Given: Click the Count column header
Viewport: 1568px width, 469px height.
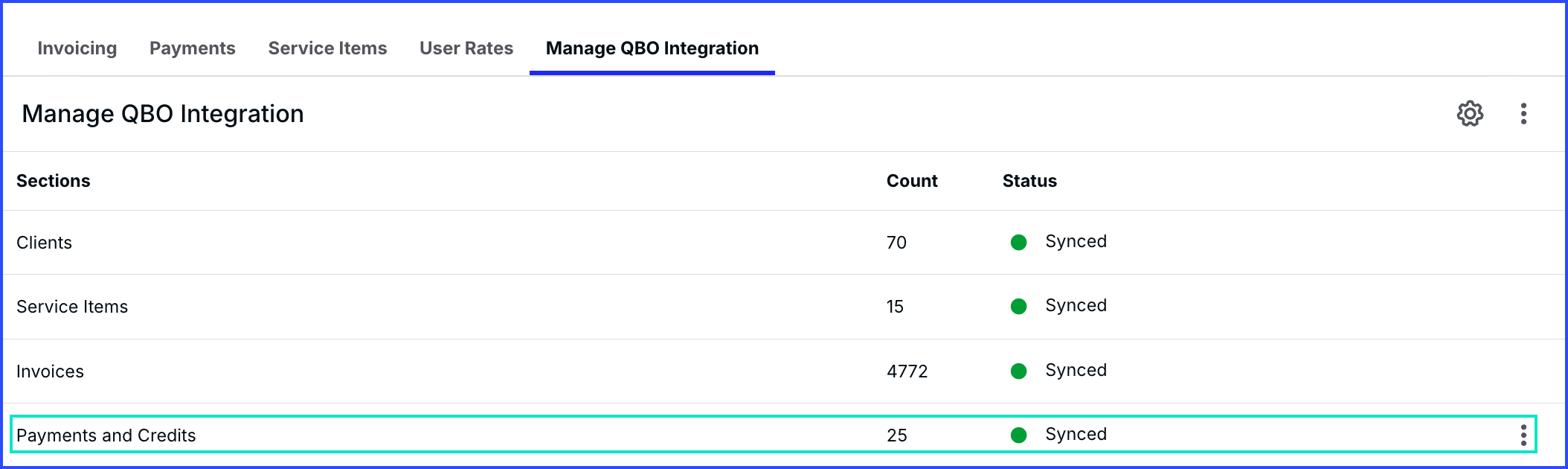Looking at the screenshot, I should click(912, 181).
